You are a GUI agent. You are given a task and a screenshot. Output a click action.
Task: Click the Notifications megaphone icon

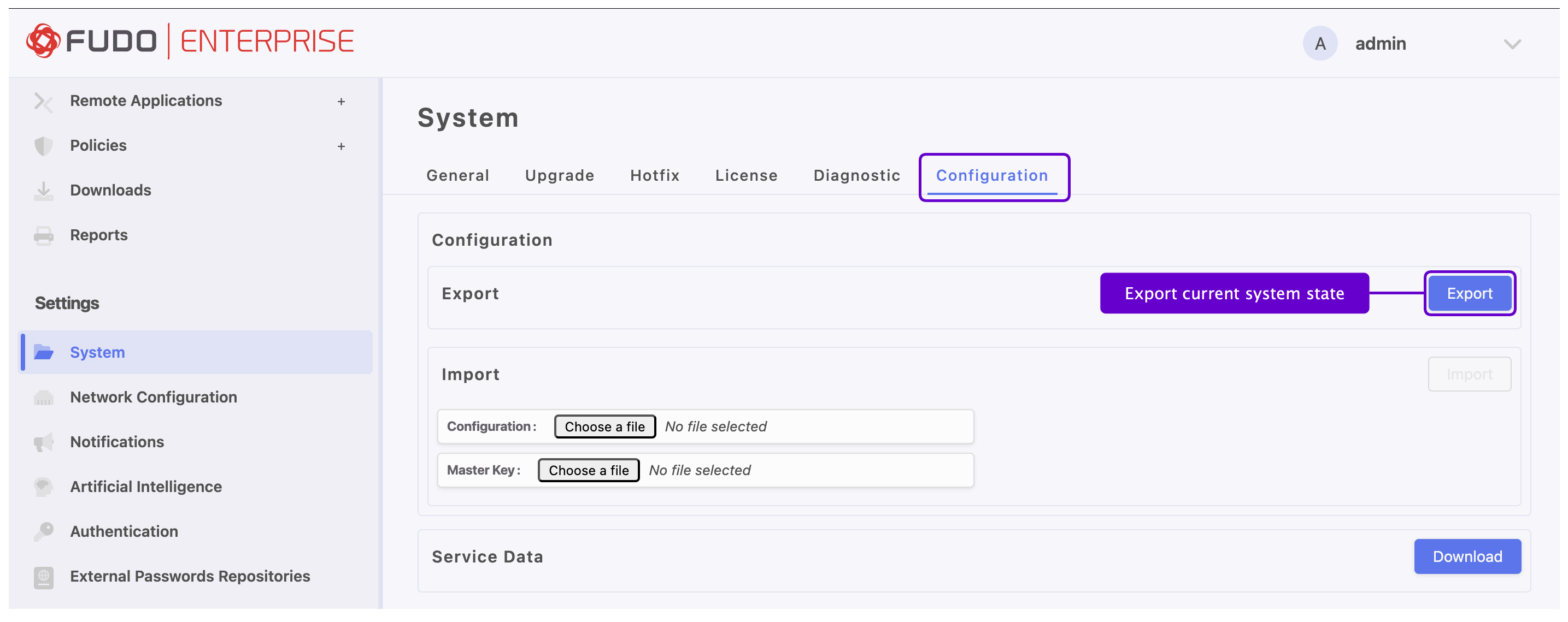(43, 442)
